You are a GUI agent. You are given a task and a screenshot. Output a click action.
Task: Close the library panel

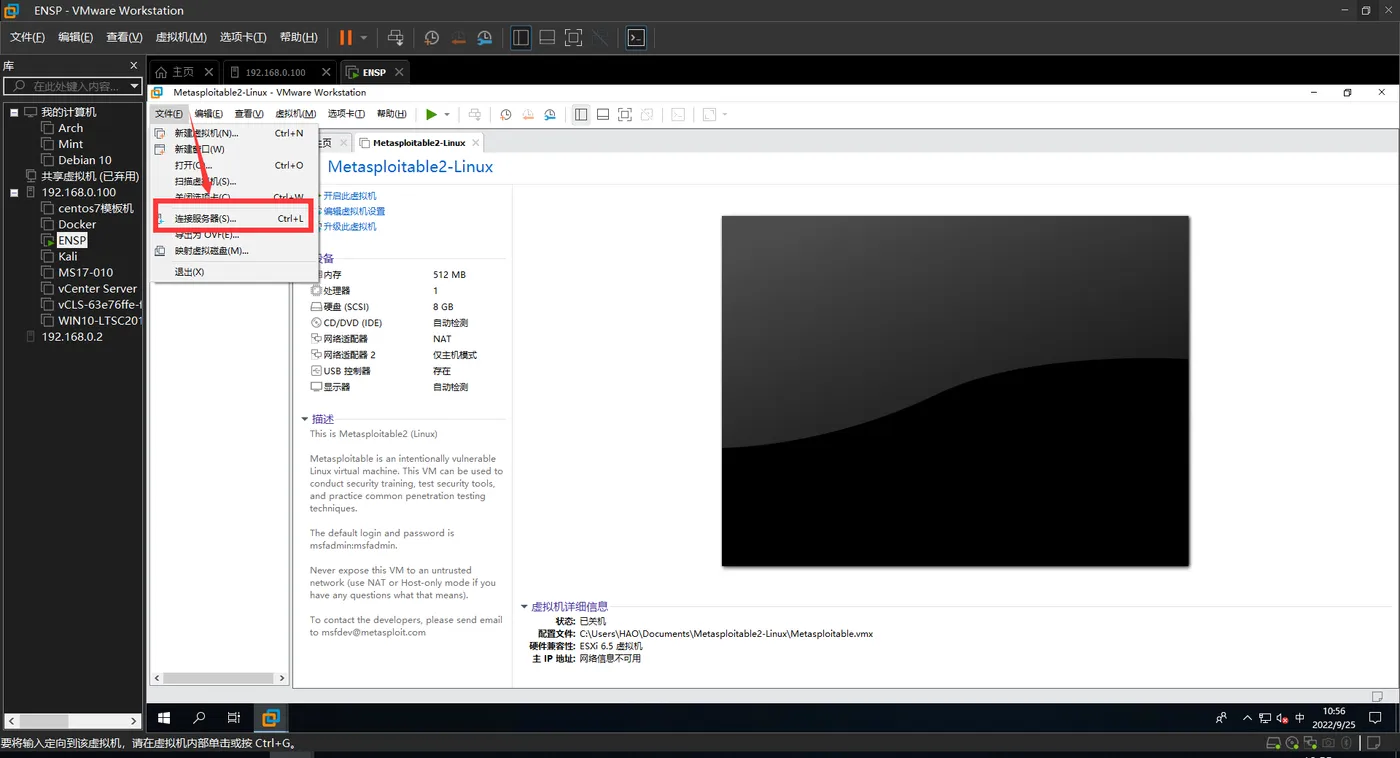[134, 65]
